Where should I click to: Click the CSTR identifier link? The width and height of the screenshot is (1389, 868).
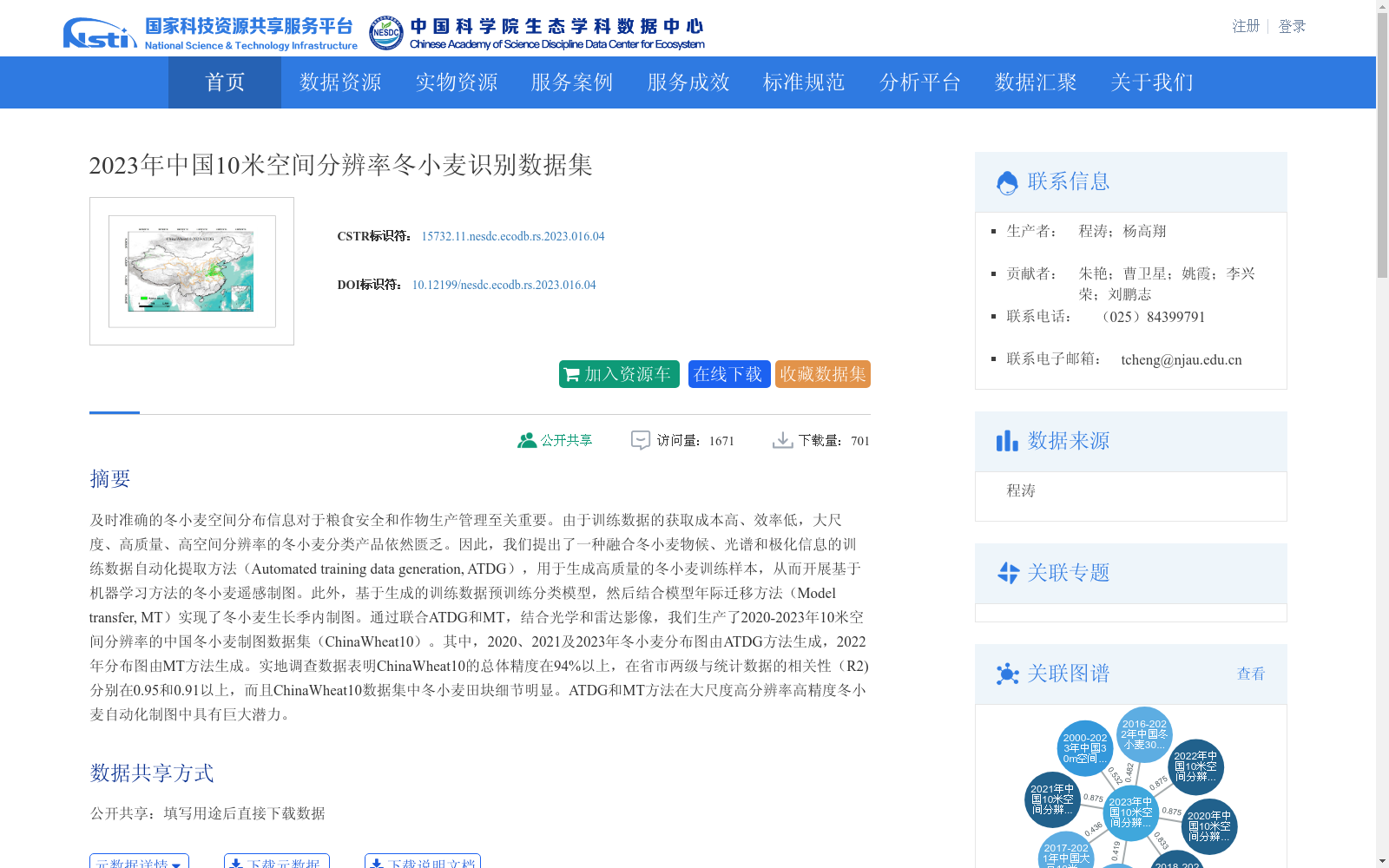coord(513,236)
